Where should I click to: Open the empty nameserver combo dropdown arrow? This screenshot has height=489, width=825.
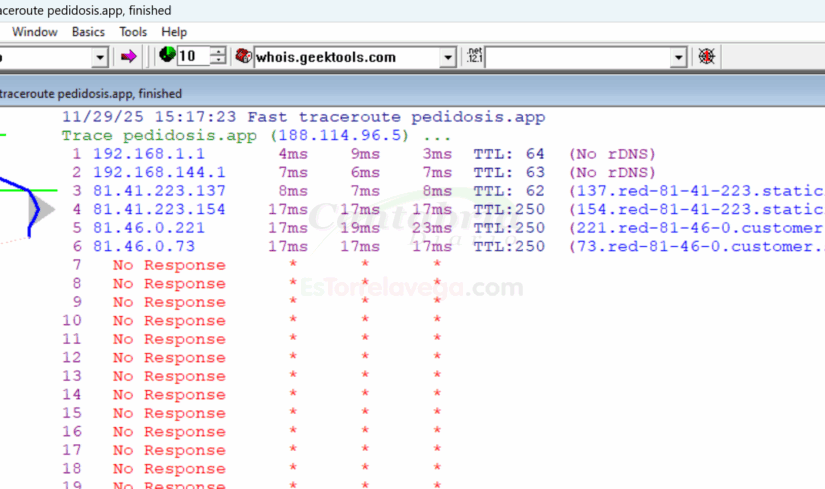(679, 57)
